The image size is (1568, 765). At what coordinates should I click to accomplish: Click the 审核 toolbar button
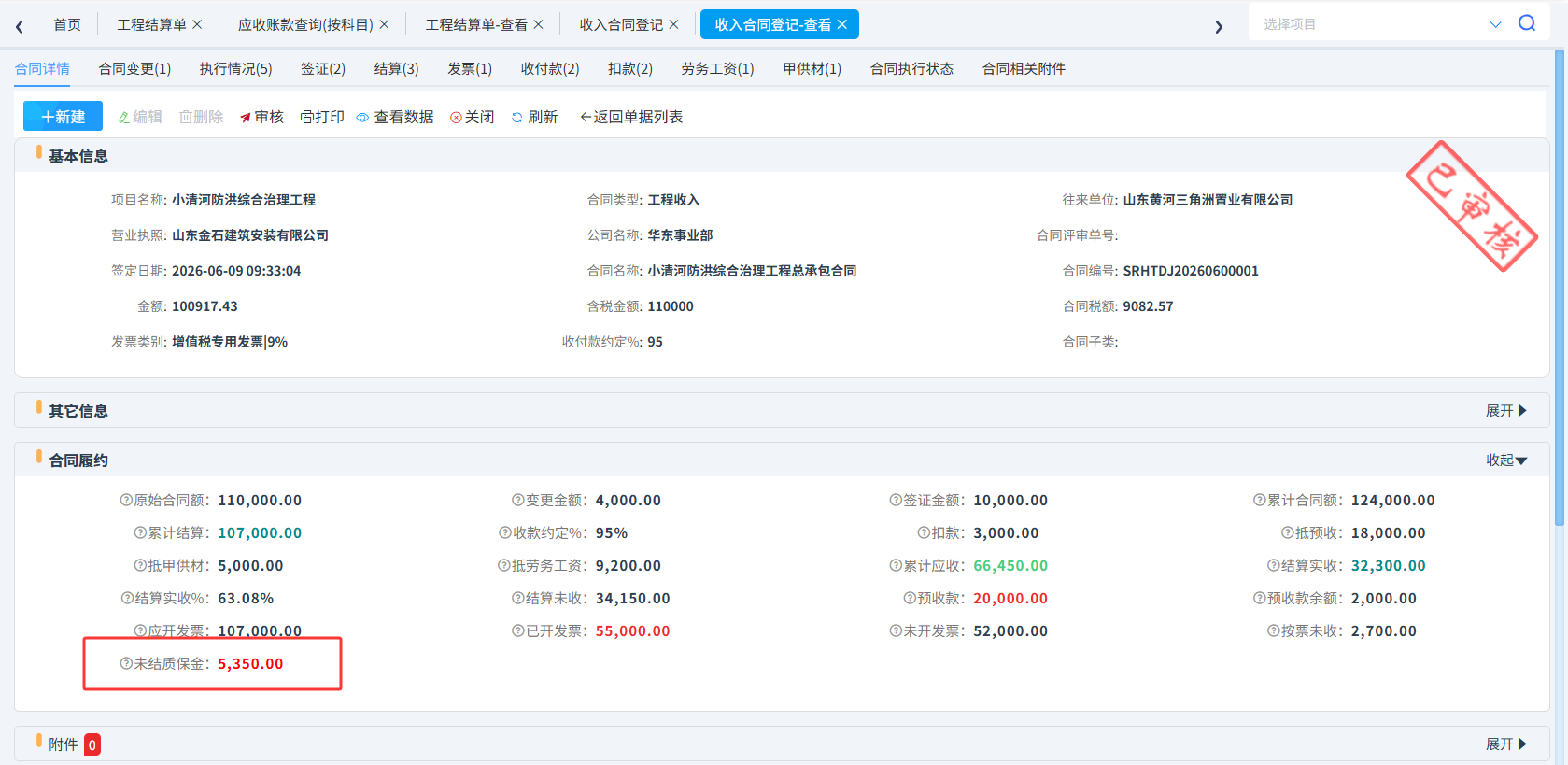pos(261,117)
